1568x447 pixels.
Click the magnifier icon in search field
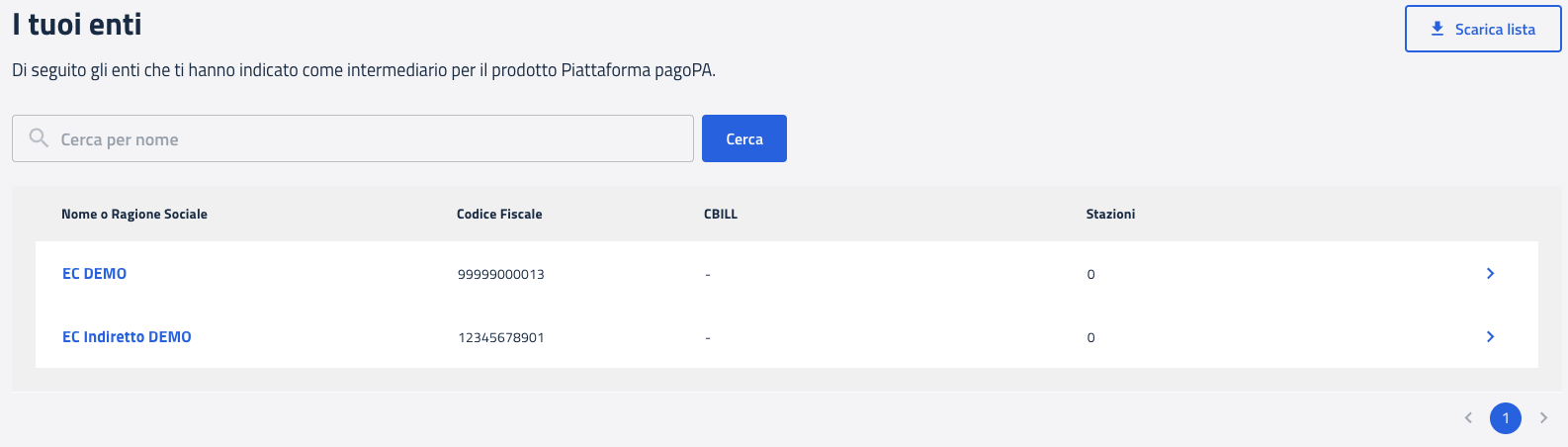point(39,138)
